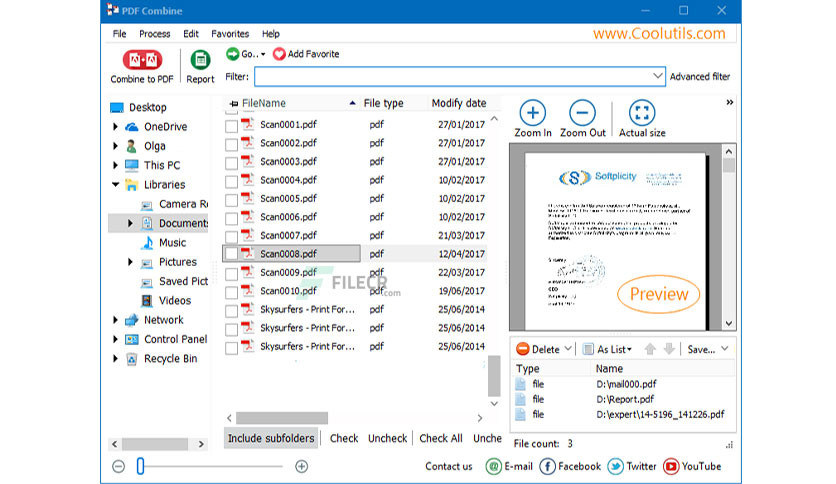Check the Scan0008.pdf checkbox

231,254
